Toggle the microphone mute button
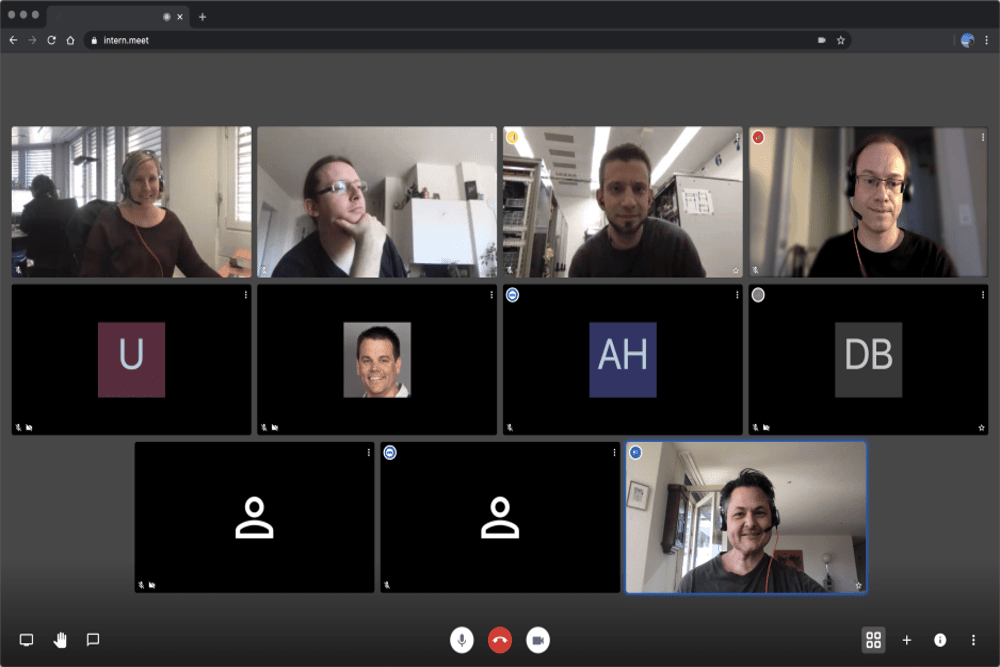Image resolution: width=1000 pixels, height=667 pixels. click(x=462, y=640)
